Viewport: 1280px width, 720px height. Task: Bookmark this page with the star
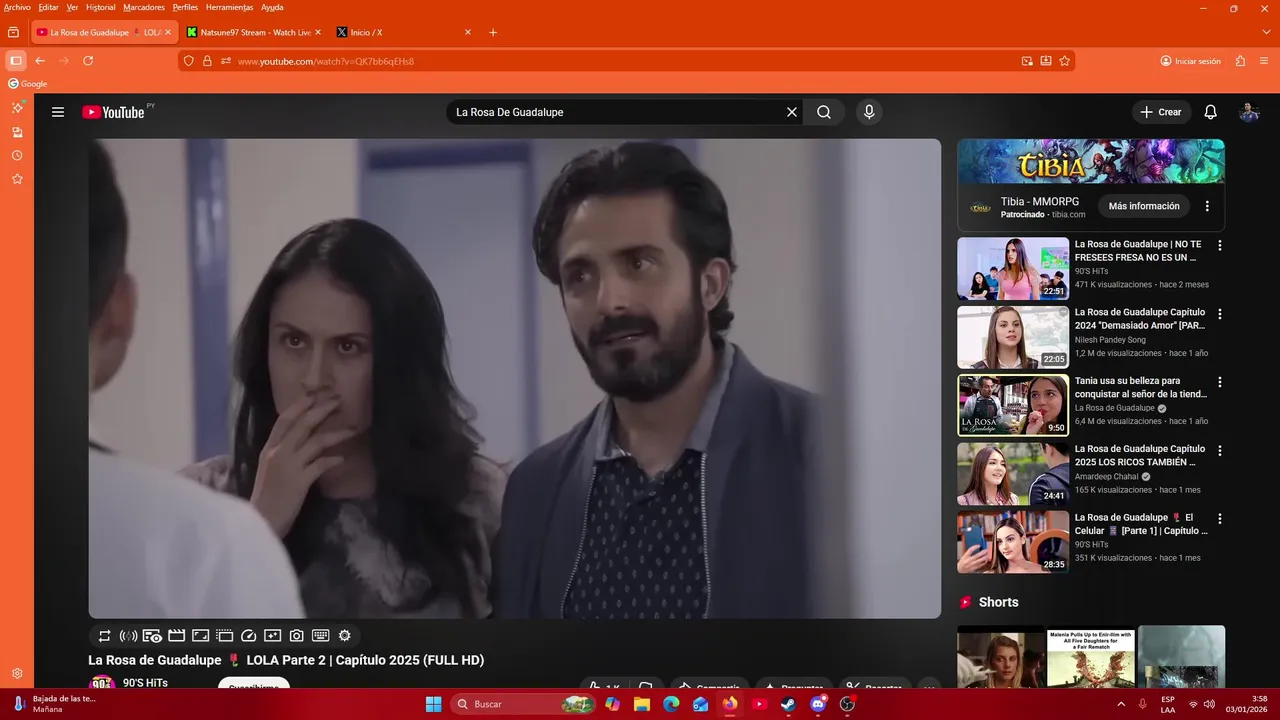(x=1065, y=61)
